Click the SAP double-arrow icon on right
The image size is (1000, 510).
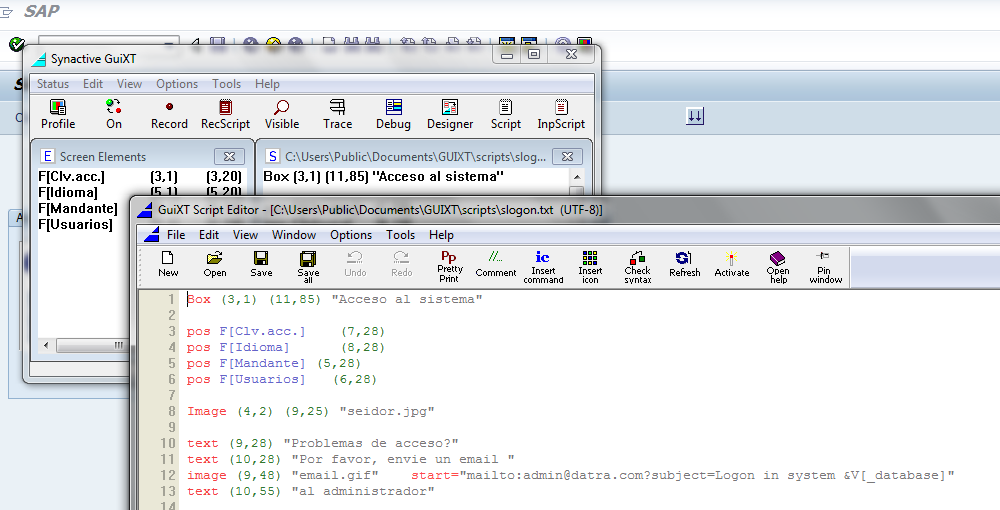(695, 116)
